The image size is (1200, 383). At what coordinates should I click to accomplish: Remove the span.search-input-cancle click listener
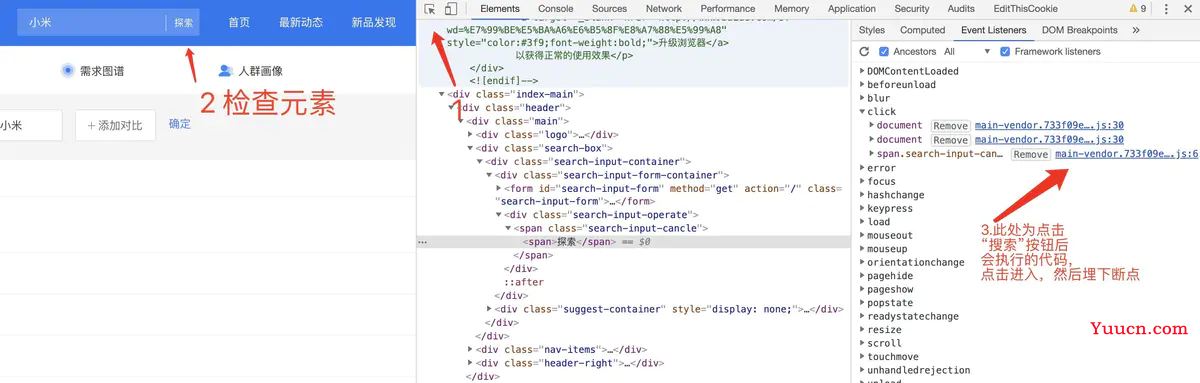click(1030, 154)
